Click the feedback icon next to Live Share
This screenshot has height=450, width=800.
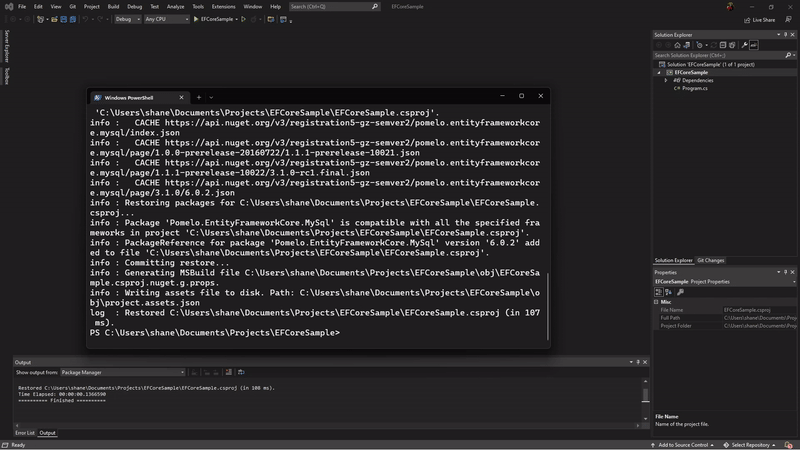[788, 19]
